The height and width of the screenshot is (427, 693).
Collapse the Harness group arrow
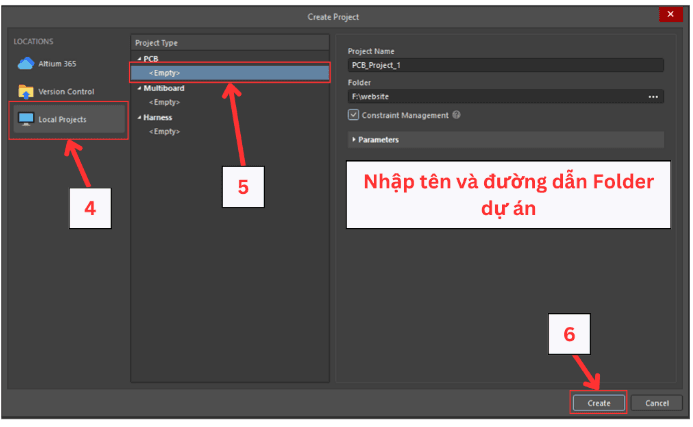(138, 117)
